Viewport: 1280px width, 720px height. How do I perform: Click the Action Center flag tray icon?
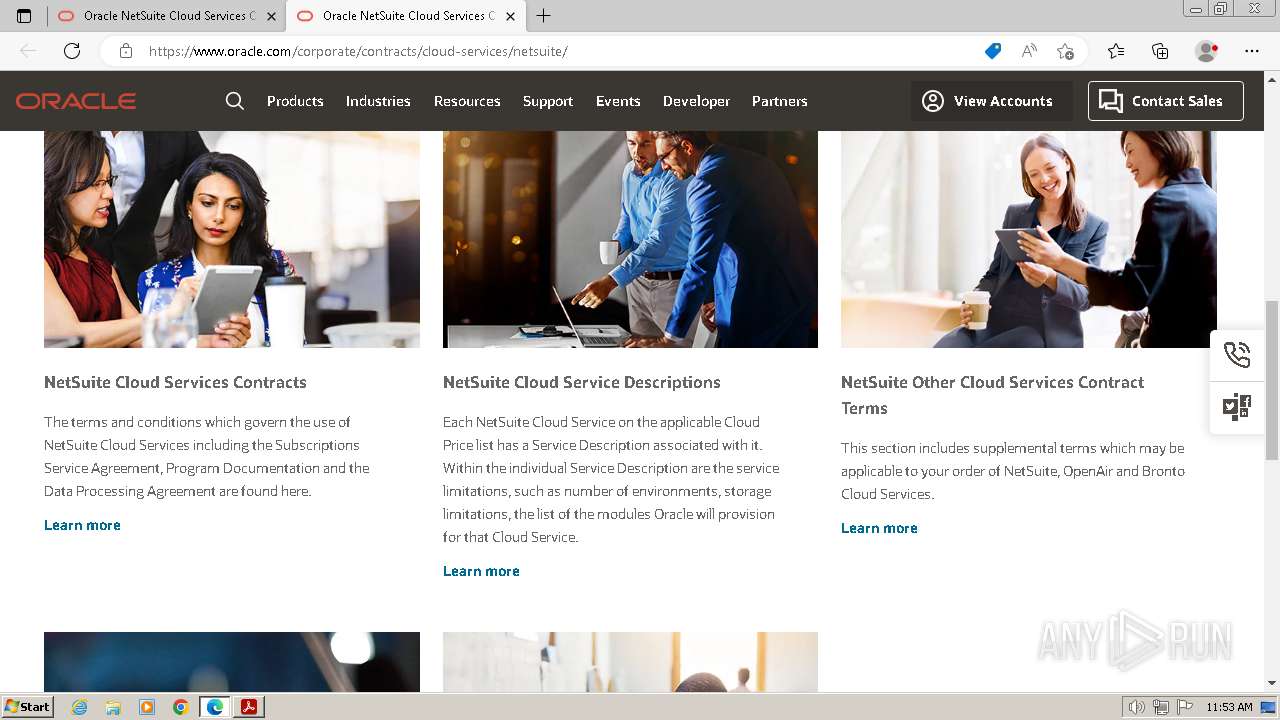point(1183,707)
